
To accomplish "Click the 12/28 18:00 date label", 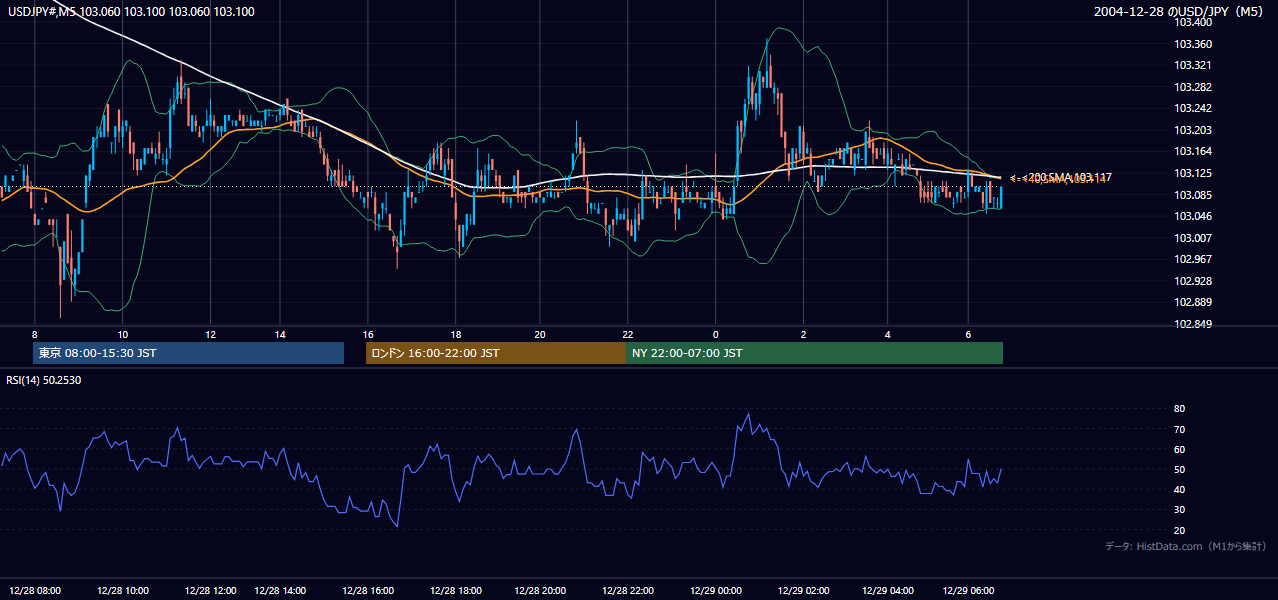I will 455,590.
